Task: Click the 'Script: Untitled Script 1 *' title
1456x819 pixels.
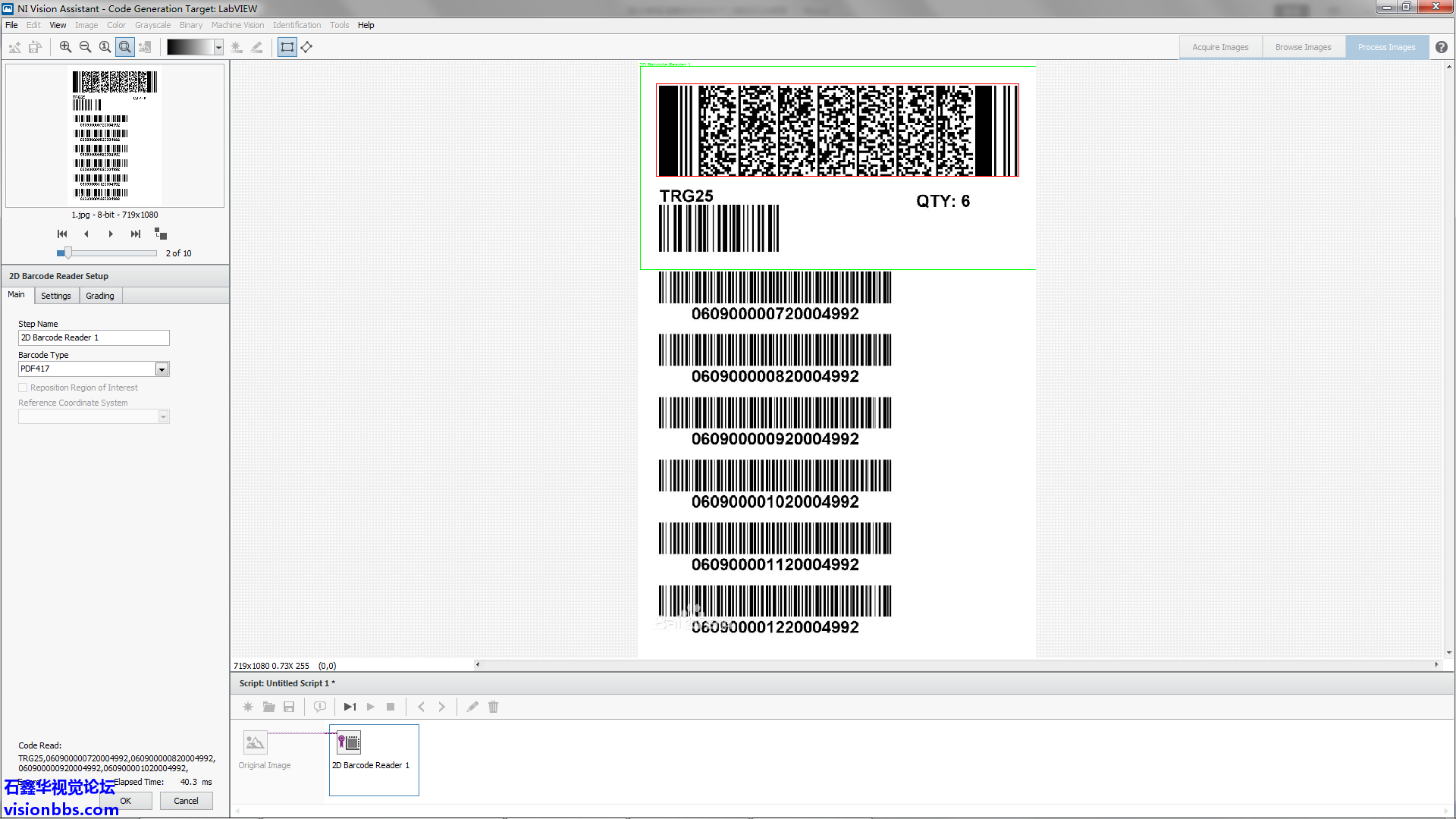Action: 287,683
